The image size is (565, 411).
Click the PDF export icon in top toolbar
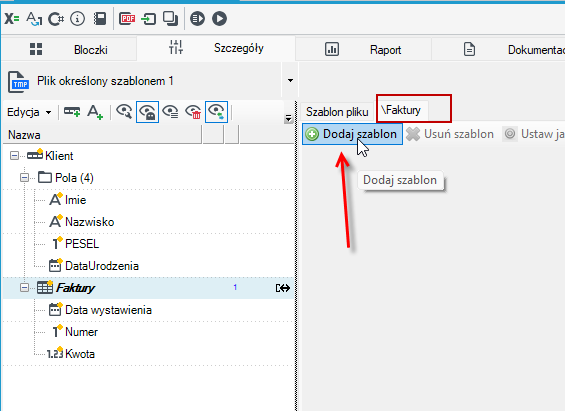point(127,18)
